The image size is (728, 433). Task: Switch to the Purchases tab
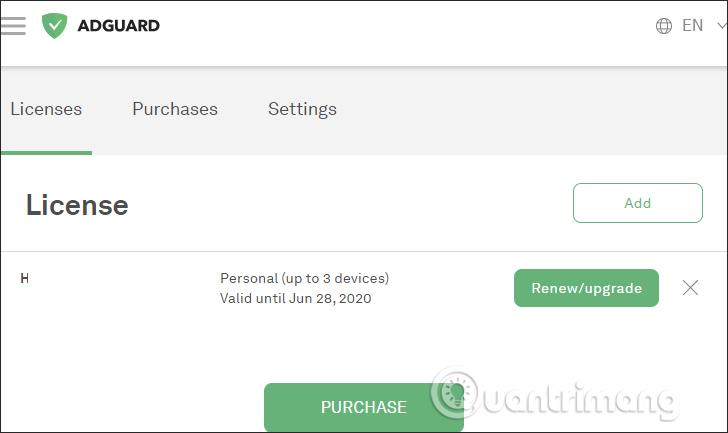tap(175, 109)
